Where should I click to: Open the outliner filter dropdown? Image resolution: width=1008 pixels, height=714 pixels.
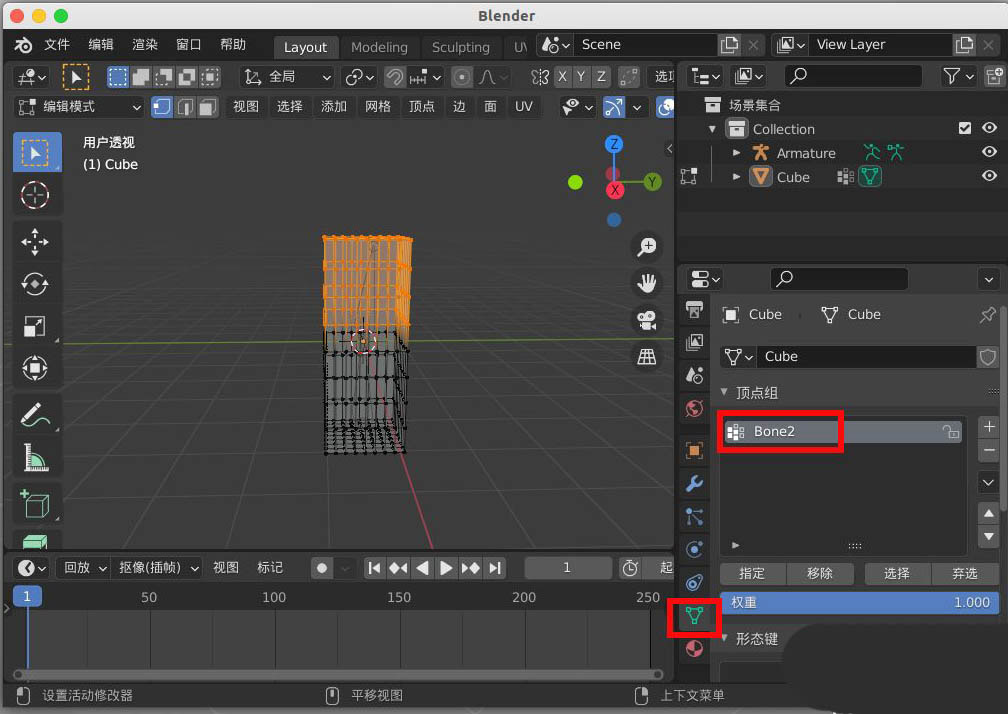coord(958,76)
